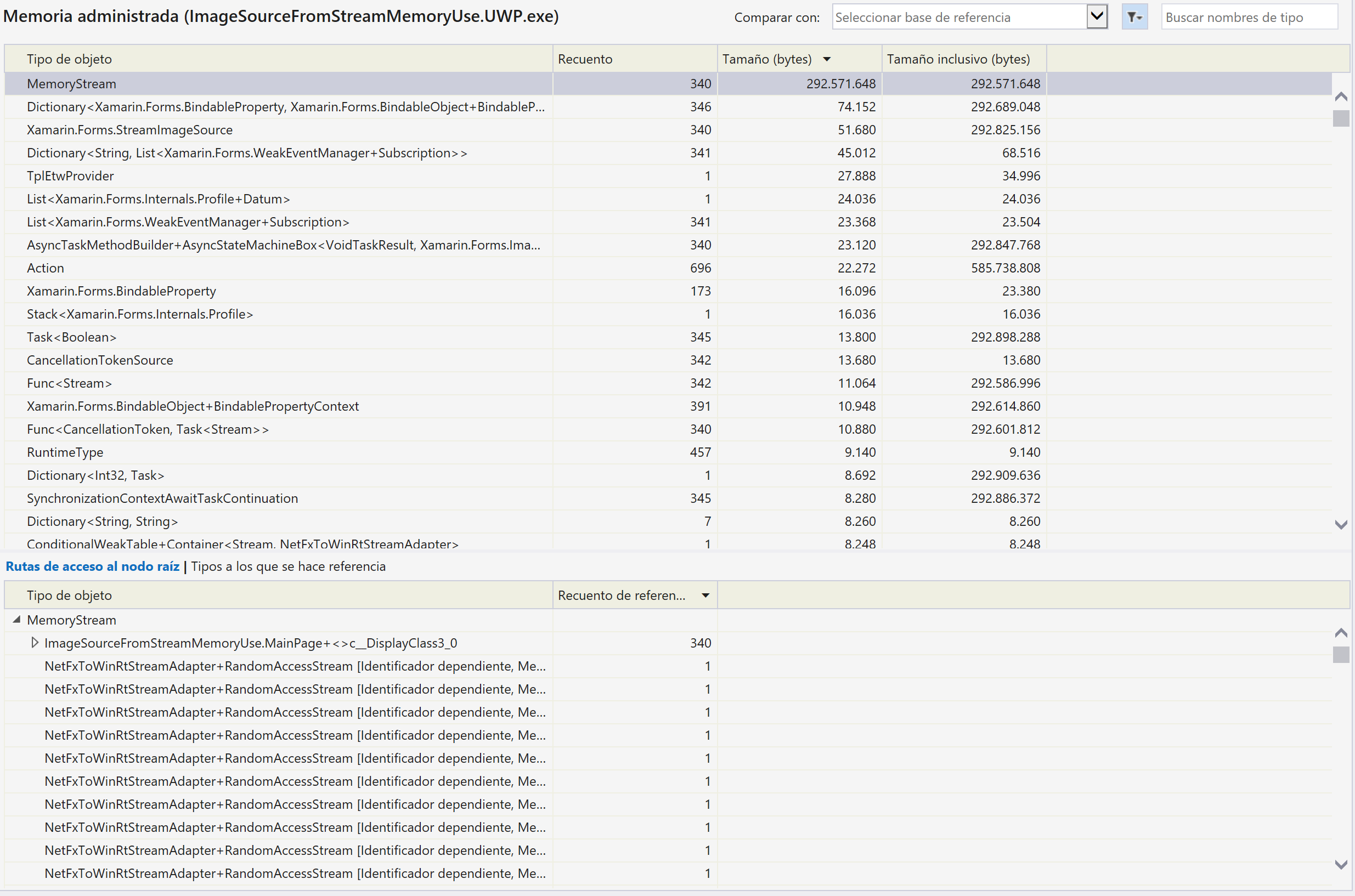Expand the MainPage DisplayClass3_0 tree node
The image size is (1355, 896).
coord(35,642)
